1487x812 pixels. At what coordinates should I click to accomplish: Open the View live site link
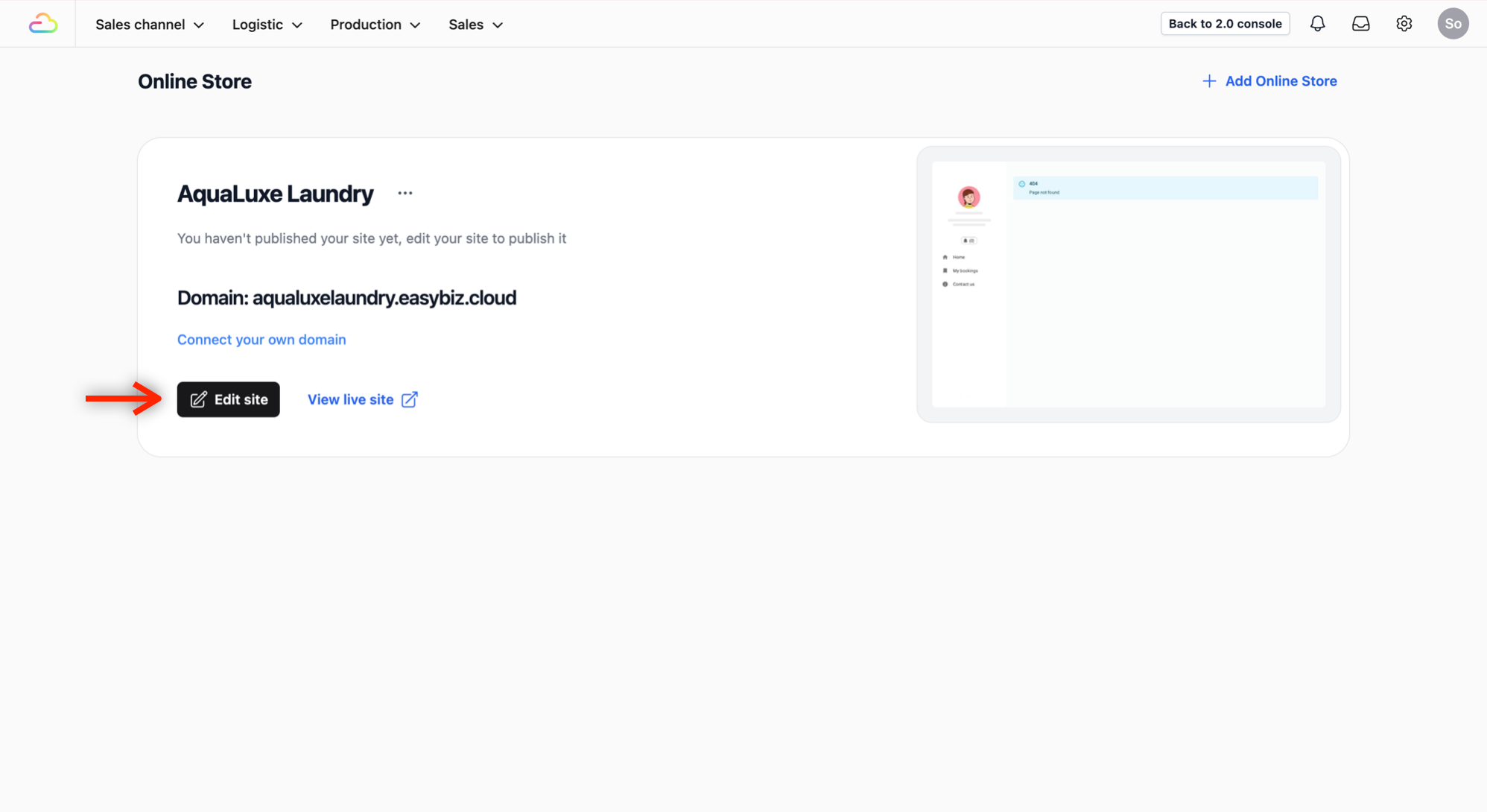click(350, 400)
